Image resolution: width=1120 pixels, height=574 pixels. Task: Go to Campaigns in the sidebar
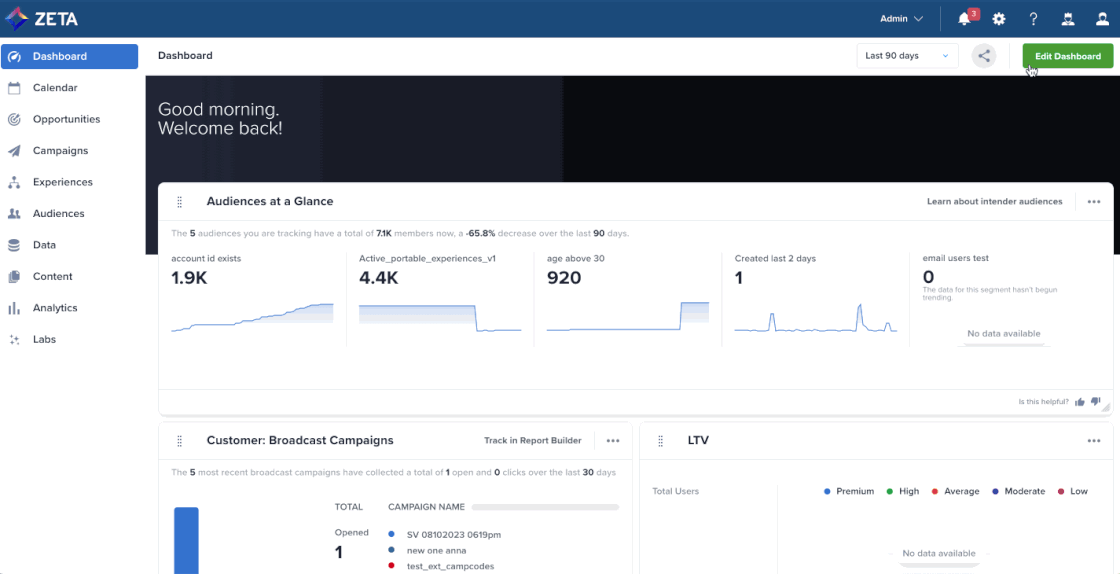coord(60,151)
